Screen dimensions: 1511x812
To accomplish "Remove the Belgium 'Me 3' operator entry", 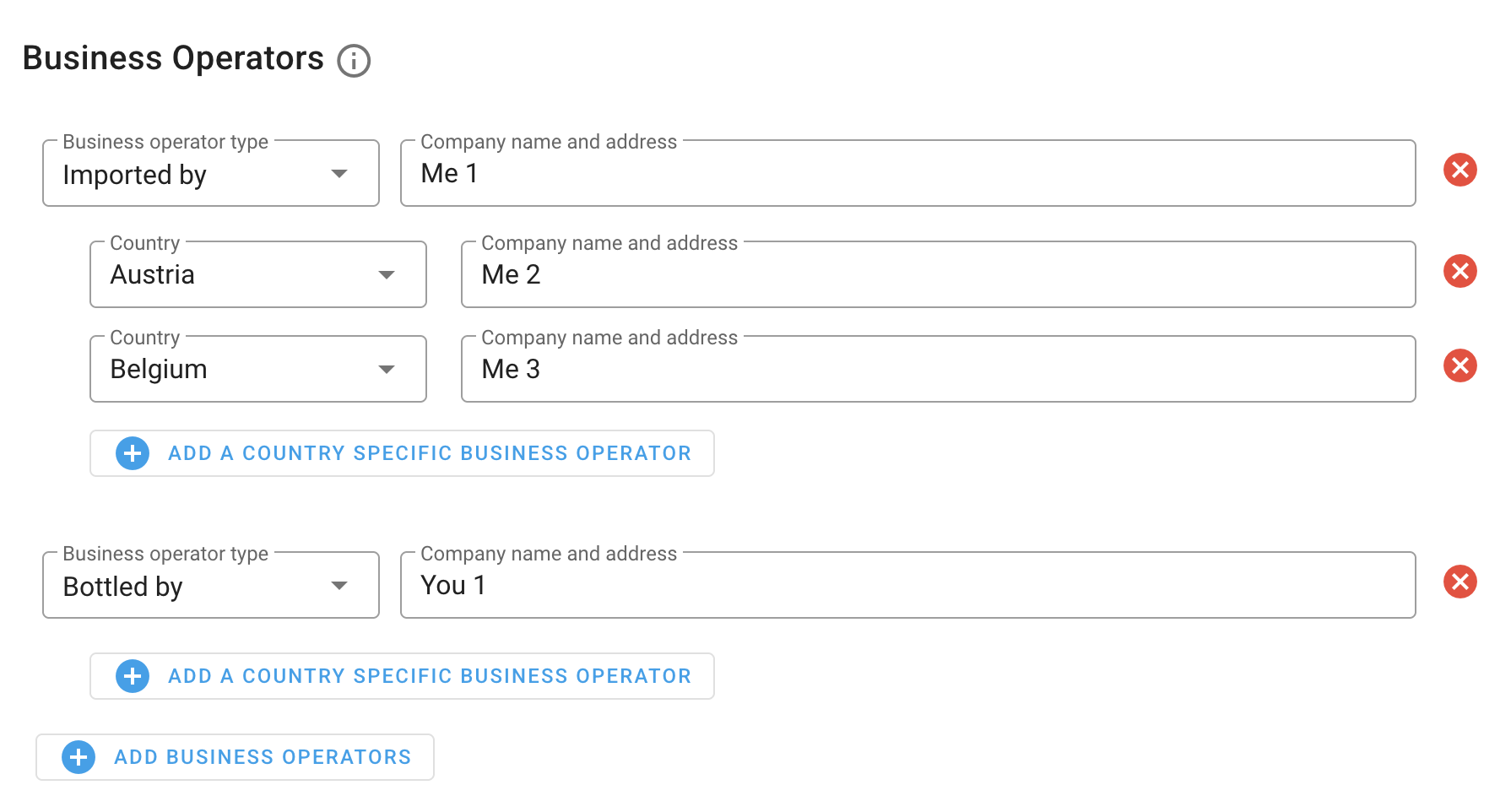I will (x=1460, y=366).
